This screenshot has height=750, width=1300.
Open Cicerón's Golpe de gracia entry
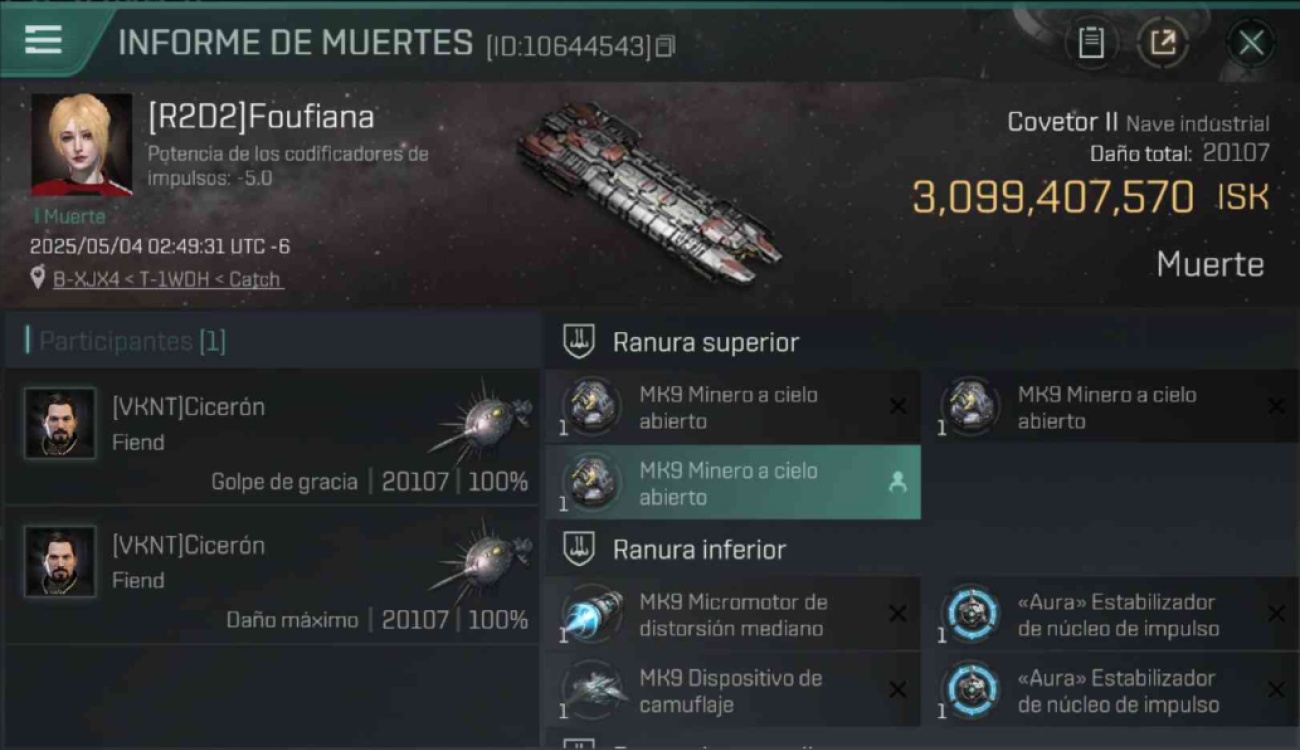point(272,437)
